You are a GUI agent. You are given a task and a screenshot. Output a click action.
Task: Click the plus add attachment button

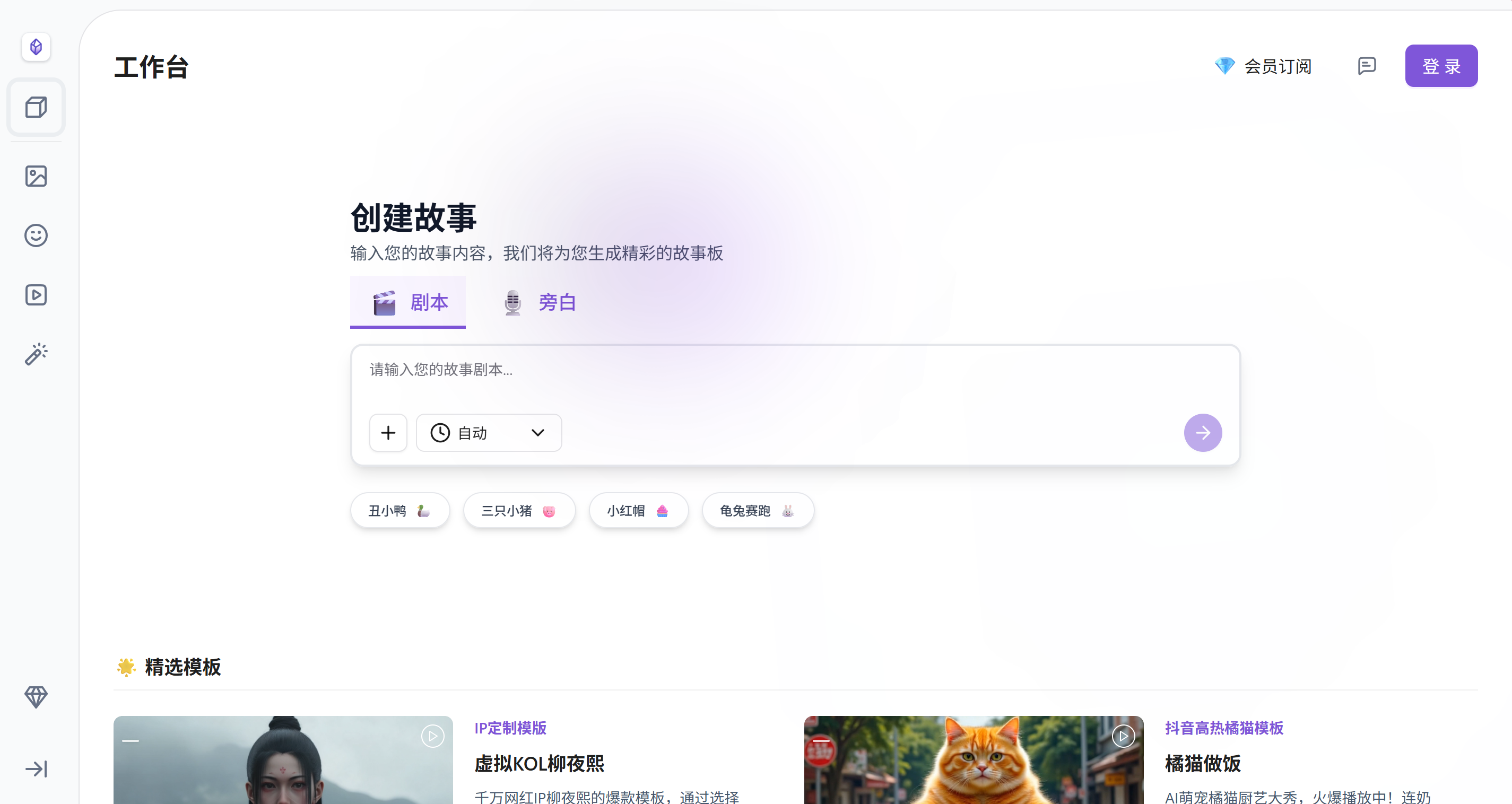click(x=388, y=433)
